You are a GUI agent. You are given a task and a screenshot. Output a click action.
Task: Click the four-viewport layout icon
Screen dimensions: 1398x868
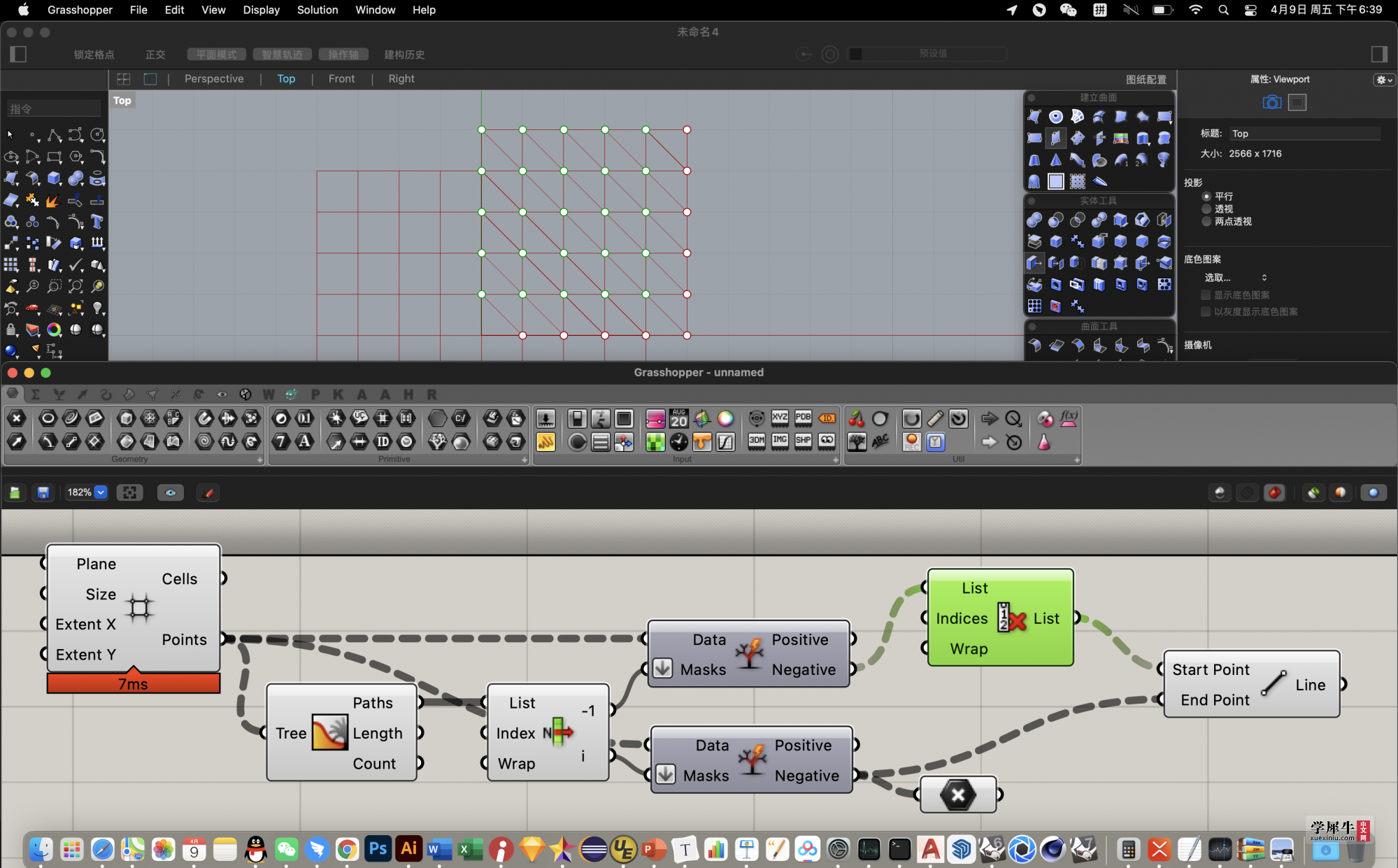coord(124,79)
